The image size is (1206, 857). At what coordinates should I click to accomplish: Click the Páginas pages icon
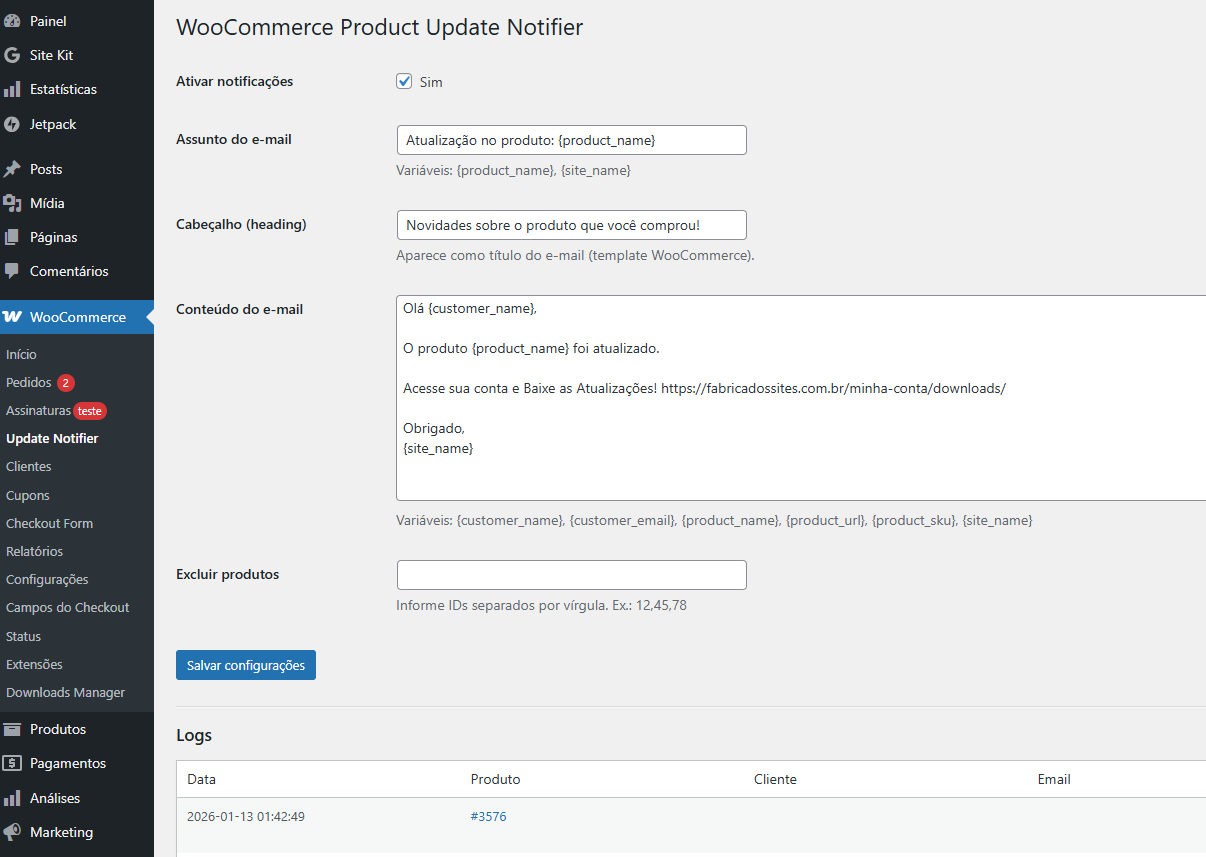tap(12, 237)
